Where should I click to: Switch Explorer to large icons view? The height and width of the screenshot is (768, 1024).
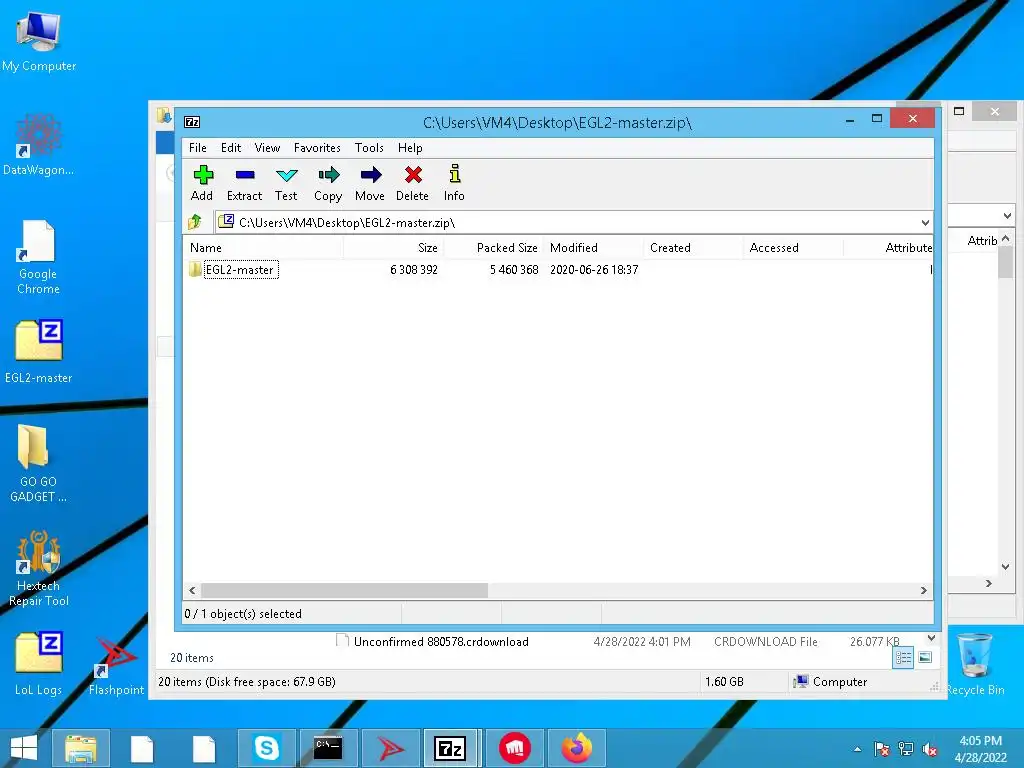pyautogui.click(x=925, y=658)
